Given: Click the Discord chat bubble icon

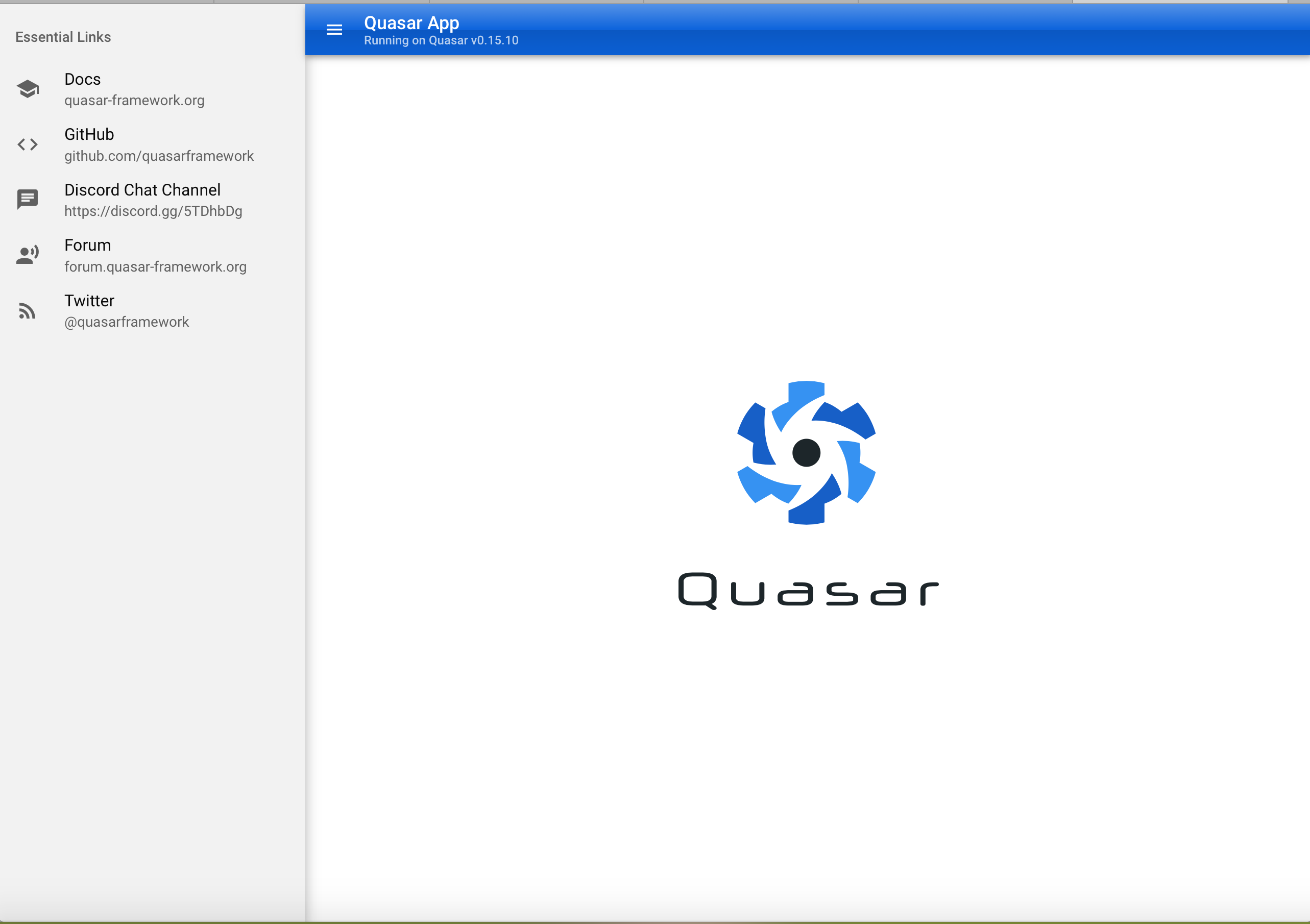Looking at the screenshot, I should coord(28,199).
